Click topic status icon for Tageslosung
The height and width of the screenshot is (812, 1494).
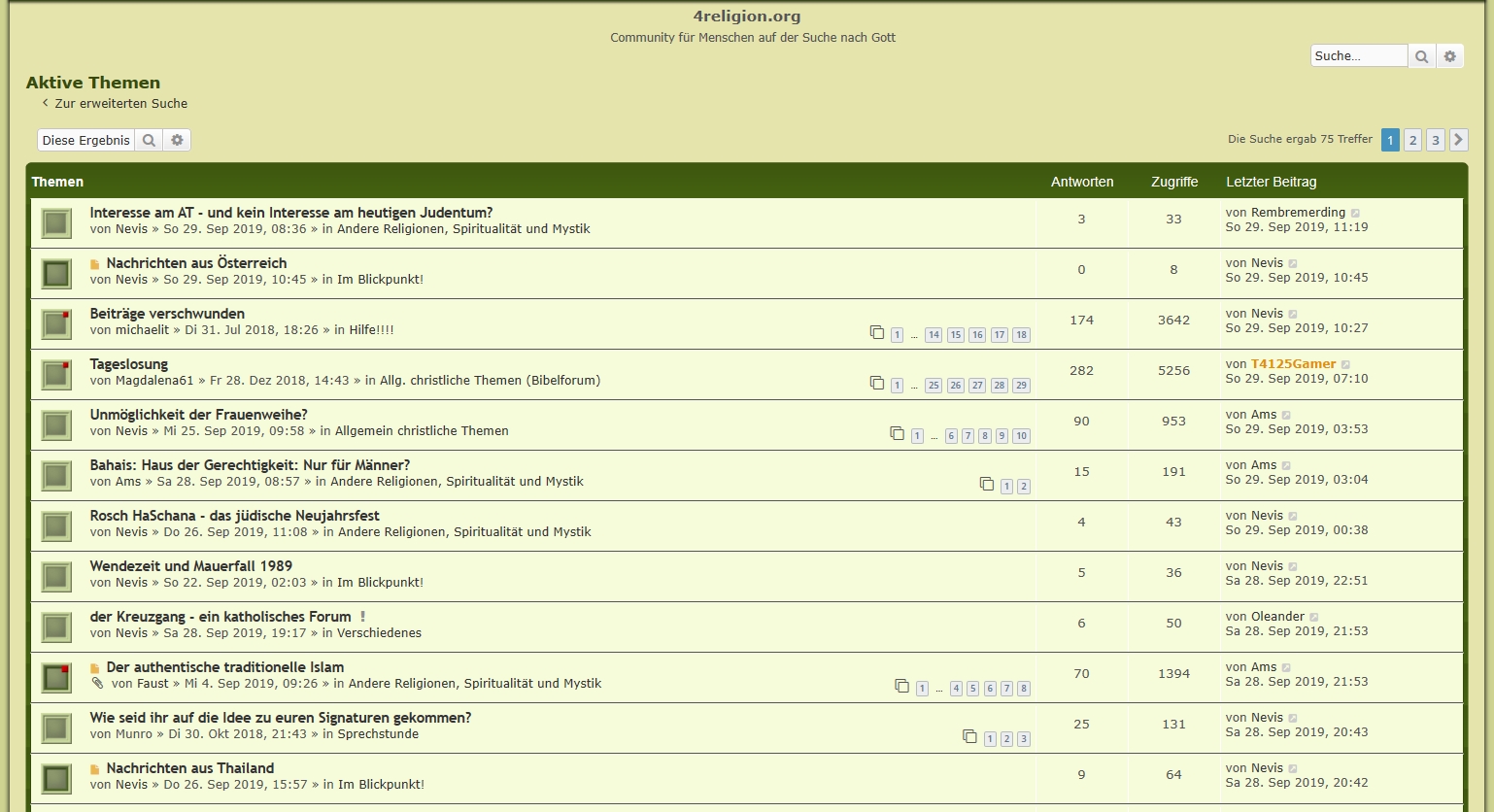coord(56,375)
